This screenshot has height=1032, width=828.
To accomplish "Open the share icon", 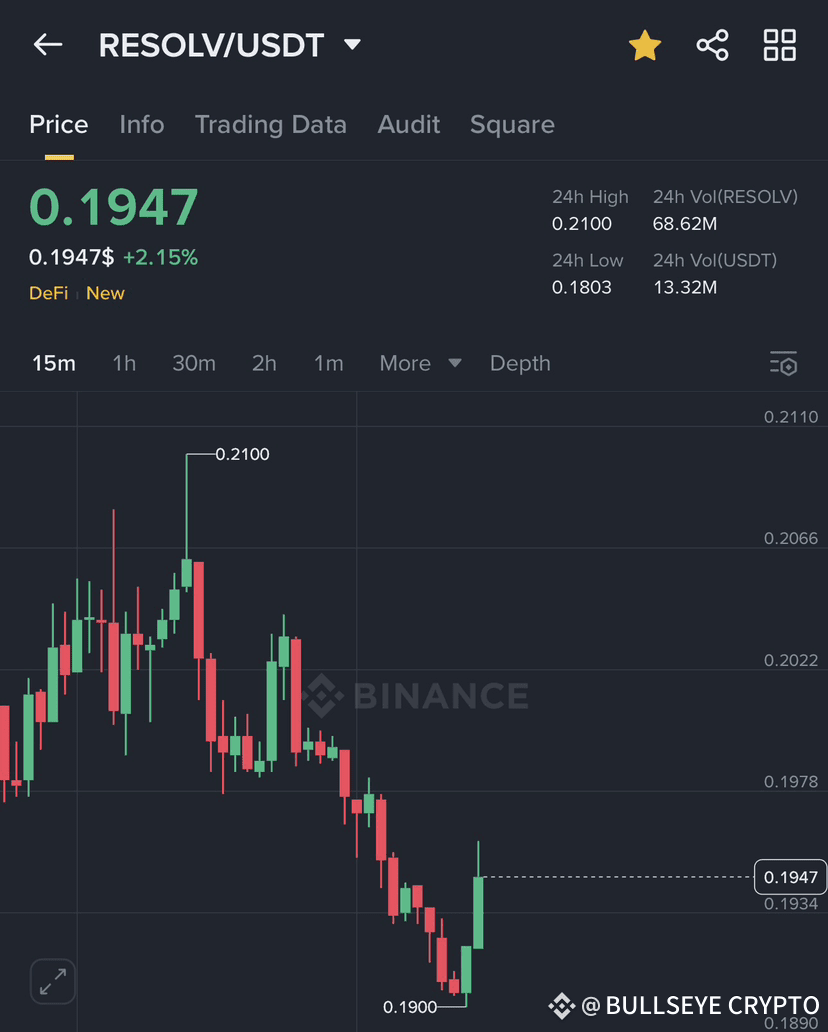I will [x=713, y=45].
